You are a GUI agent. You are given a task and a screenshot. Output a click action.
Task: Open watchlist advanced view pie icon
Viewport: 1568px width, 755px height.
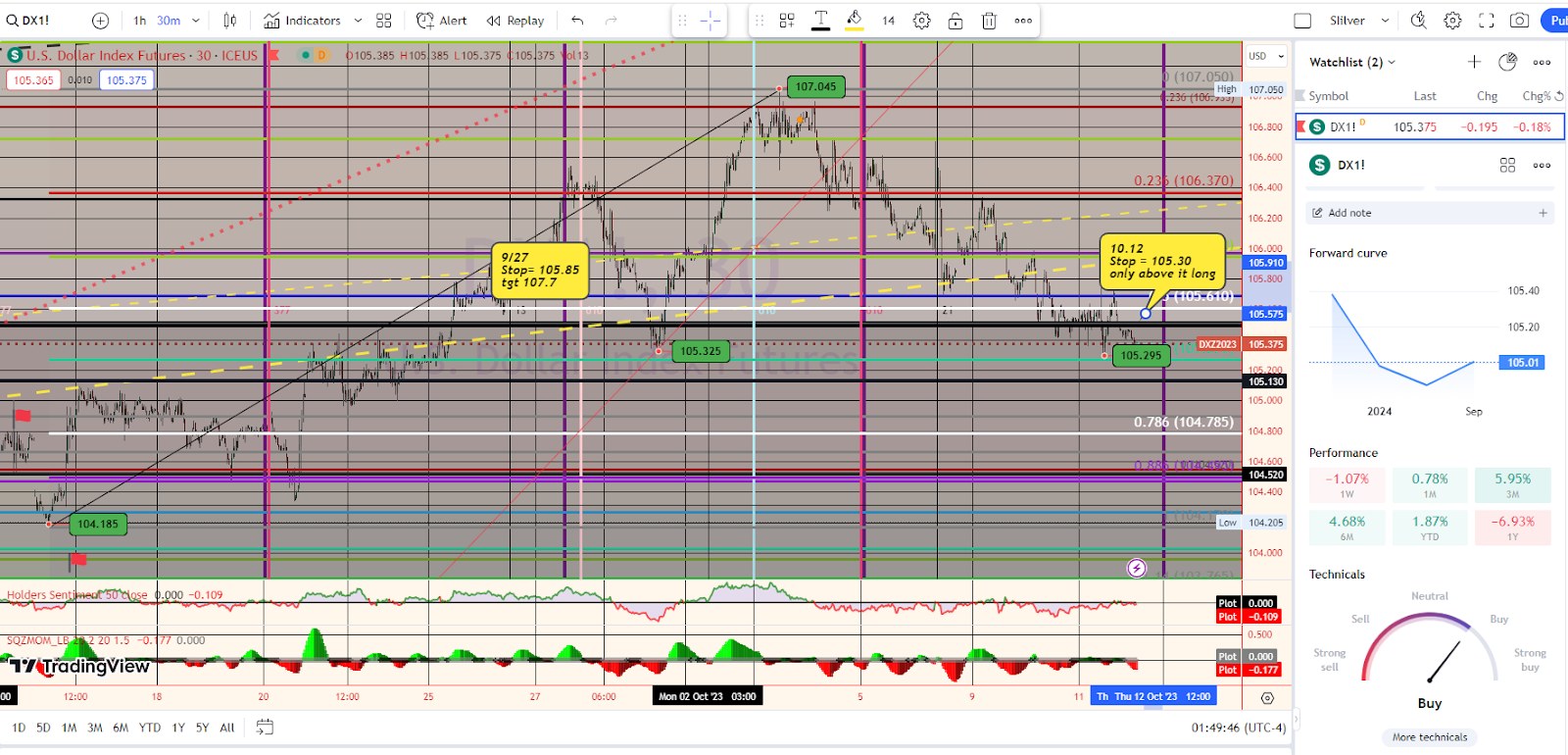(1508, 62)
